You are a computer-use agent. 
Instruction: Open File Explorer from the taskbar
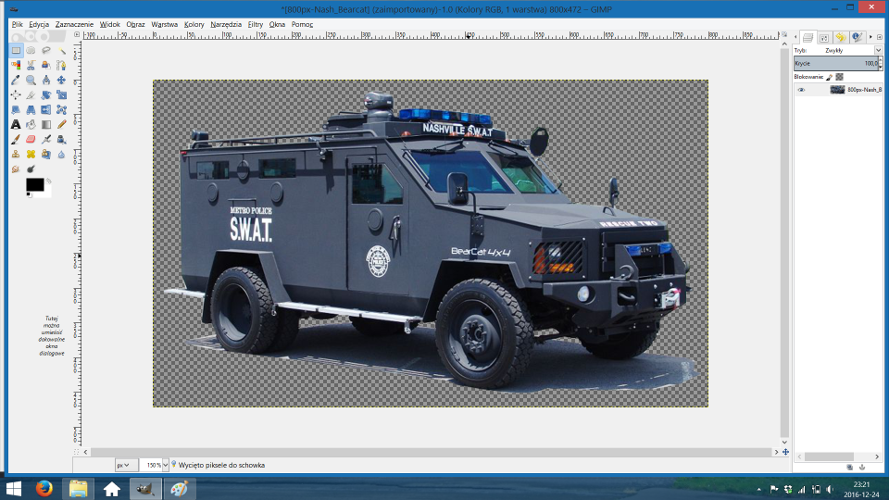click(78, 489)
